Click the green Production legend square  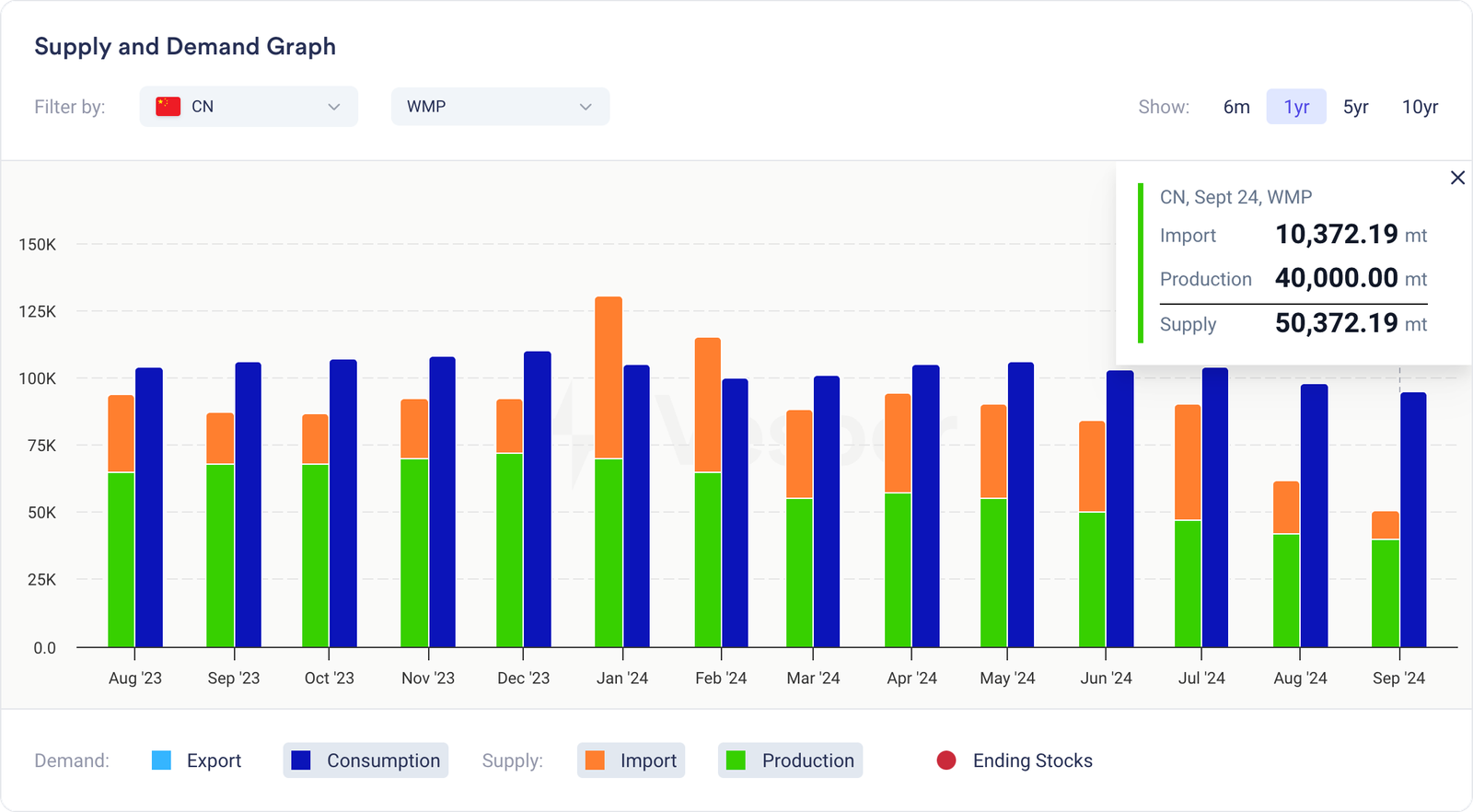736,760
